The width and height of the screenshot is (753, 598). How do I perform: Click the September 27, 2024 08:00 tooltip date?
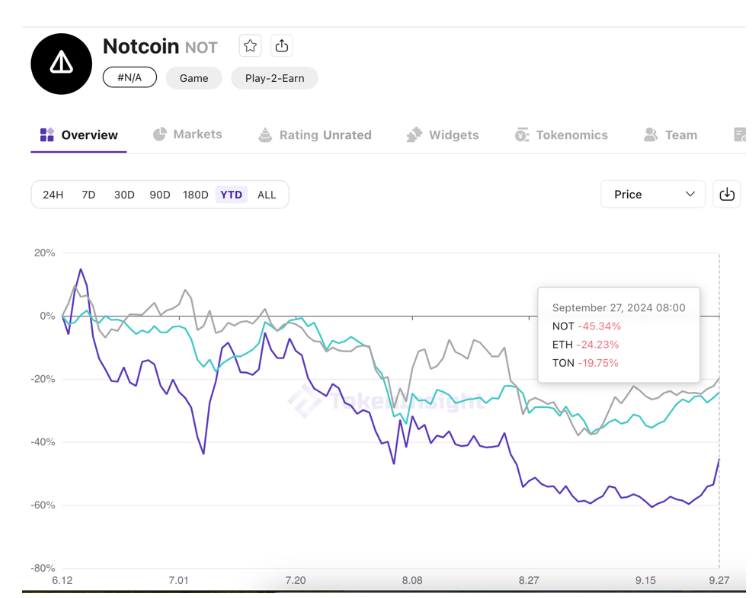pyautogui.click(x=619, y=307)
